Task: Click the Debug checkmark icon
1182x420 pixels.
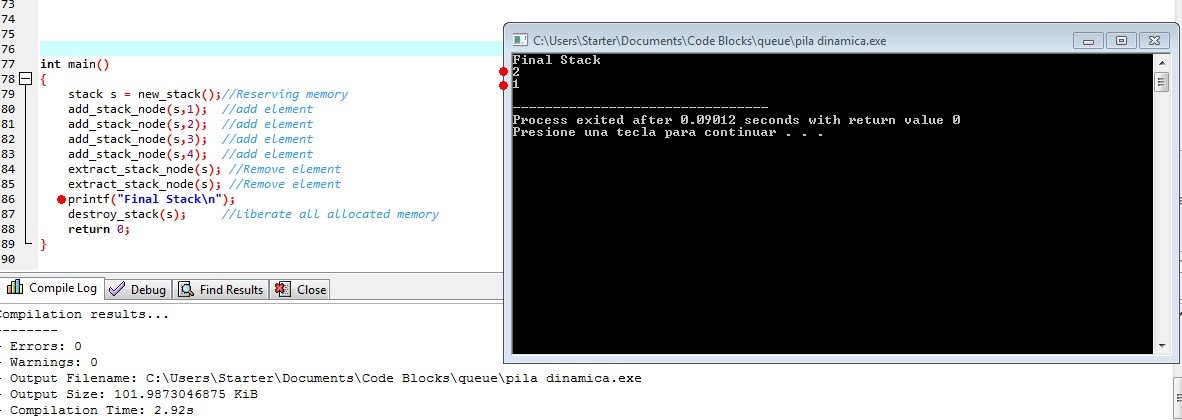Action: [x=116, y=290]
